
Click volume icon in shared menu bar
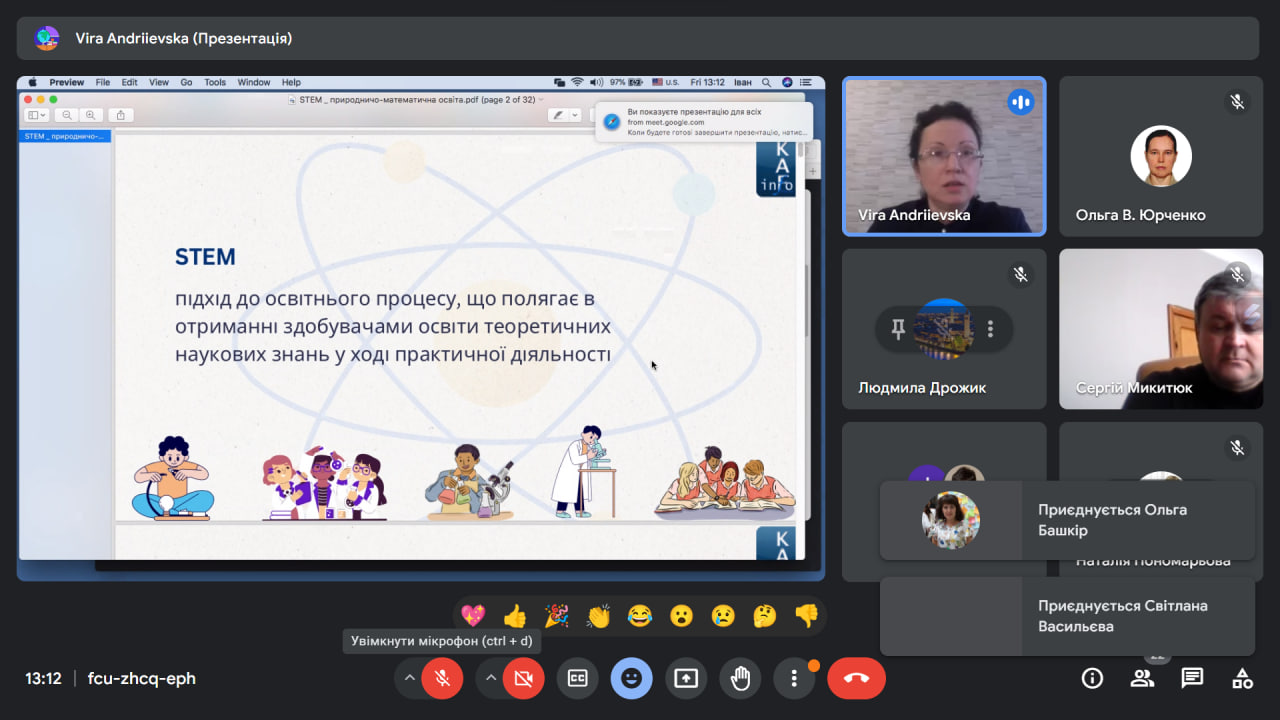(x=596, y=83)
